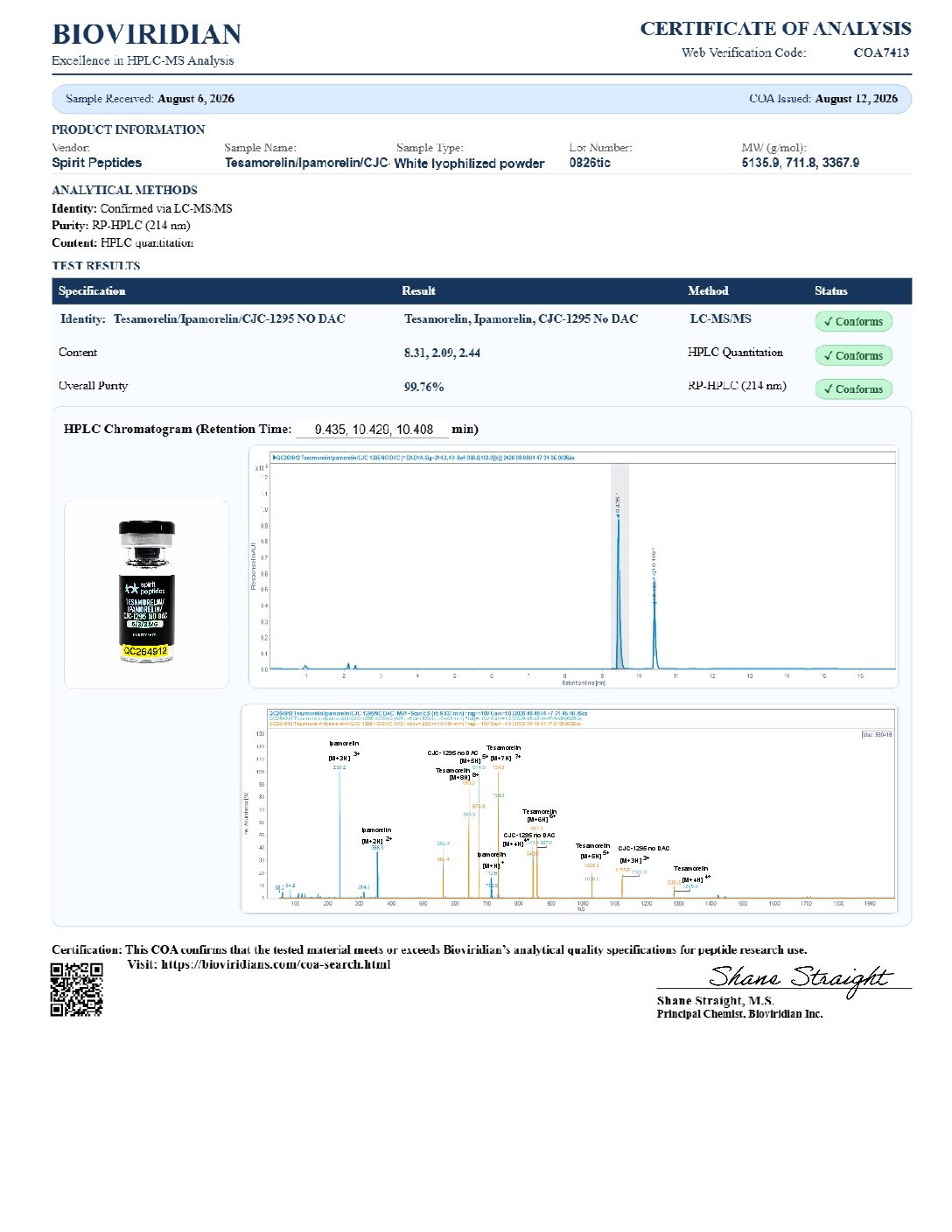Click the Overall Purity Conforms badge

(853, 388)
